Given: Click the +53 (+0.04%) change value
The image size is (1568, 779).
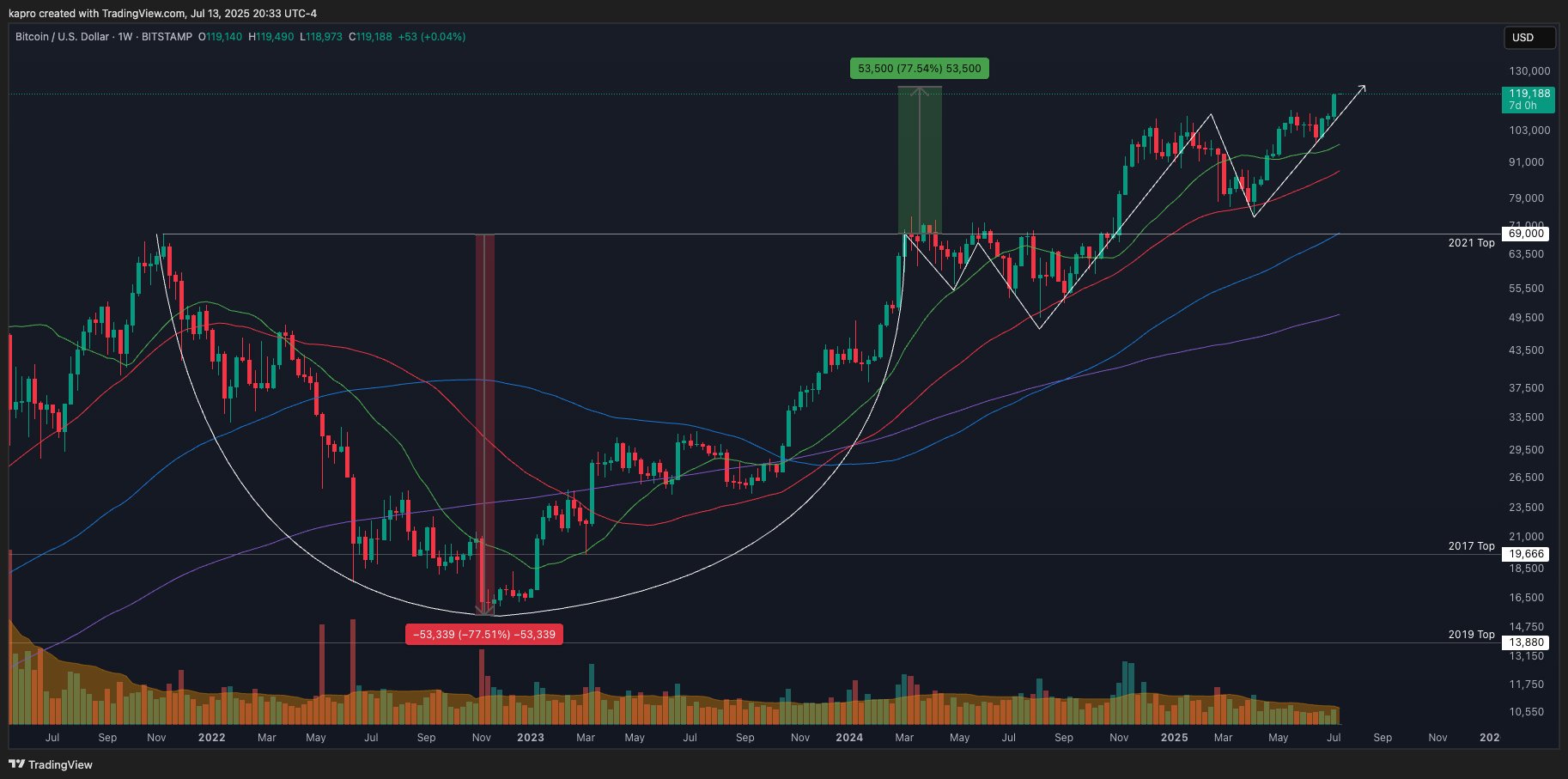Looking at the screenshot, I should [431, 37].
